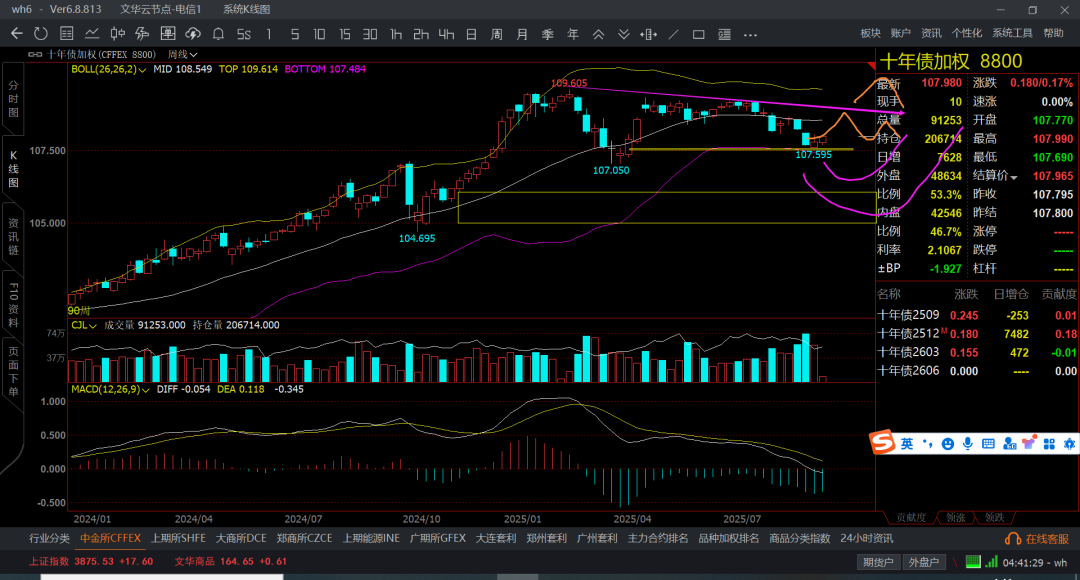Switch to the 郑商所CZCE exchange tab
The height and width of the screenshot is (580, 1080).
click(304, 538)
